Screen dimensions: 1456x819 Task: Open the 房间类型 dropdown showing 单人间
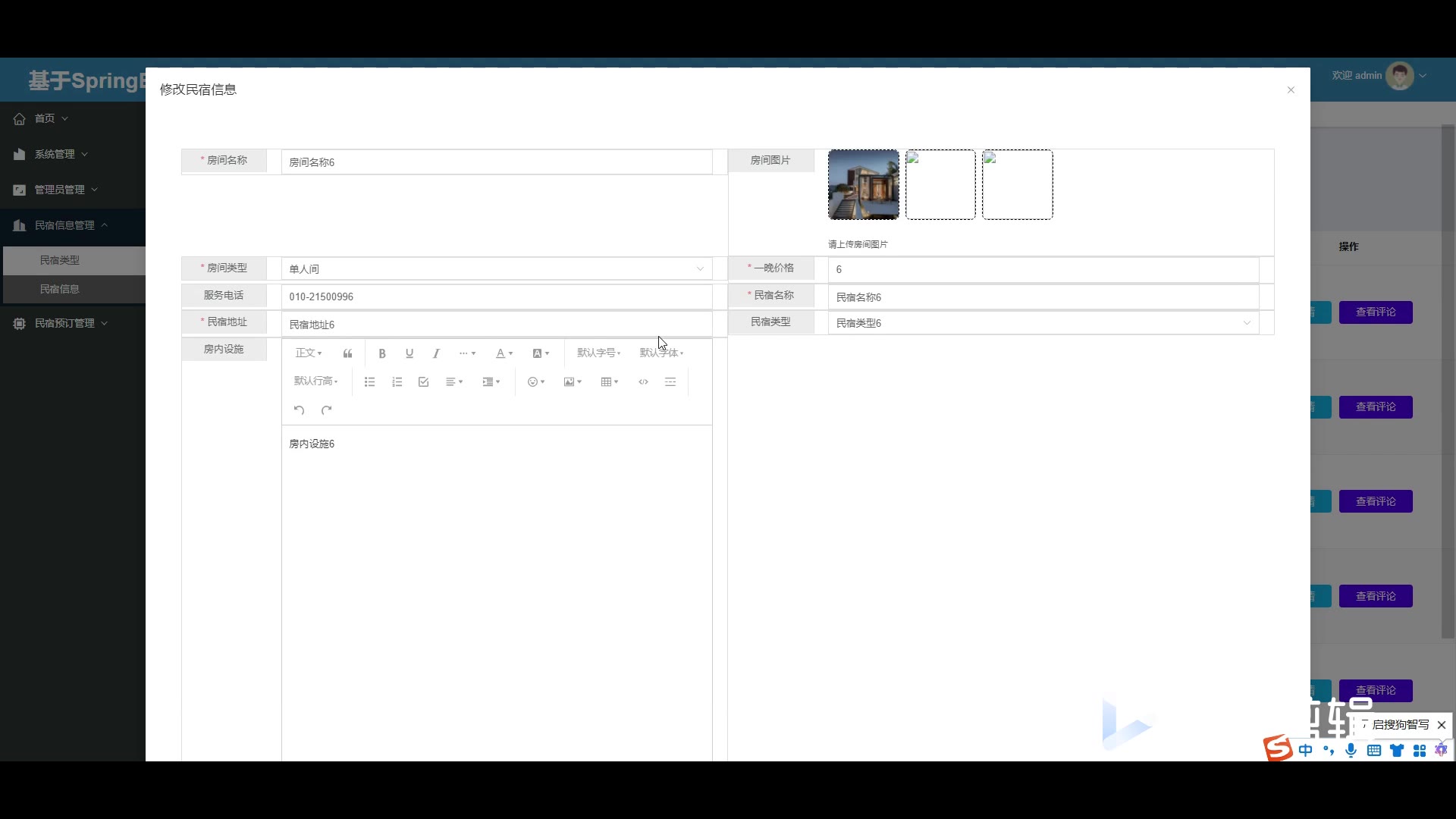pyautogui.click(x=497, y=269)
